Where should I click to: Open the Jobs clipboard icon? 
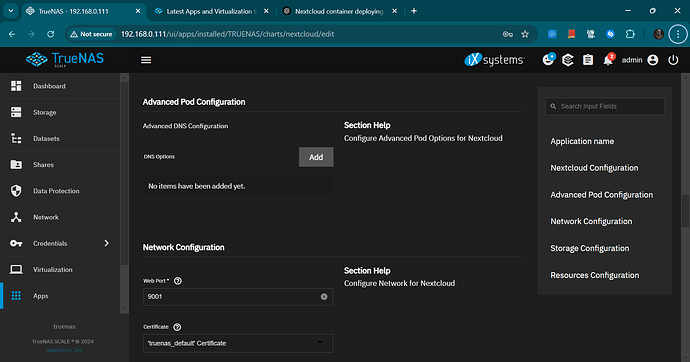pyautogui.click(x=588, y=60)
